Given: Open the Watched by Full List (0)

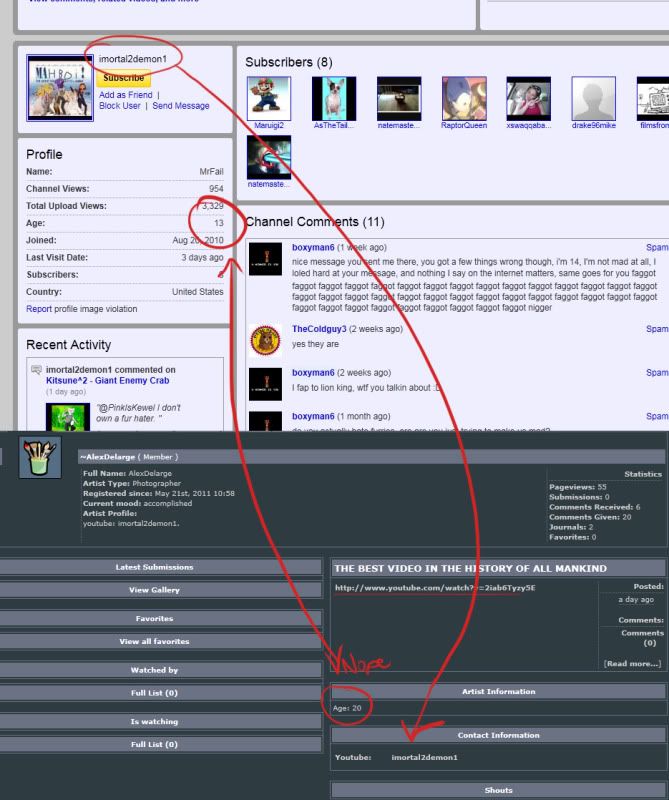Looking at the screenshot, I should [x=154, y=692].
